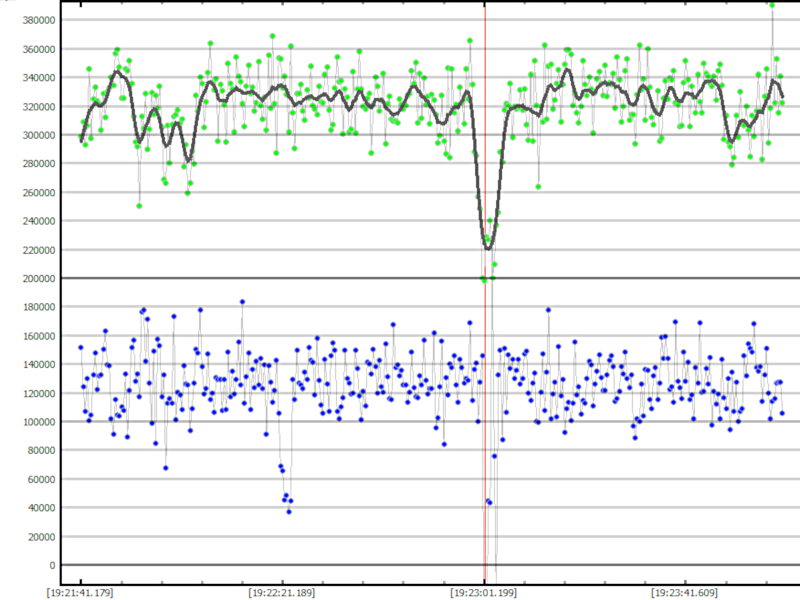Screen dimensions: 800x600
Task: Click the left start of the smoothed dark curve
Action: (81, 141)
